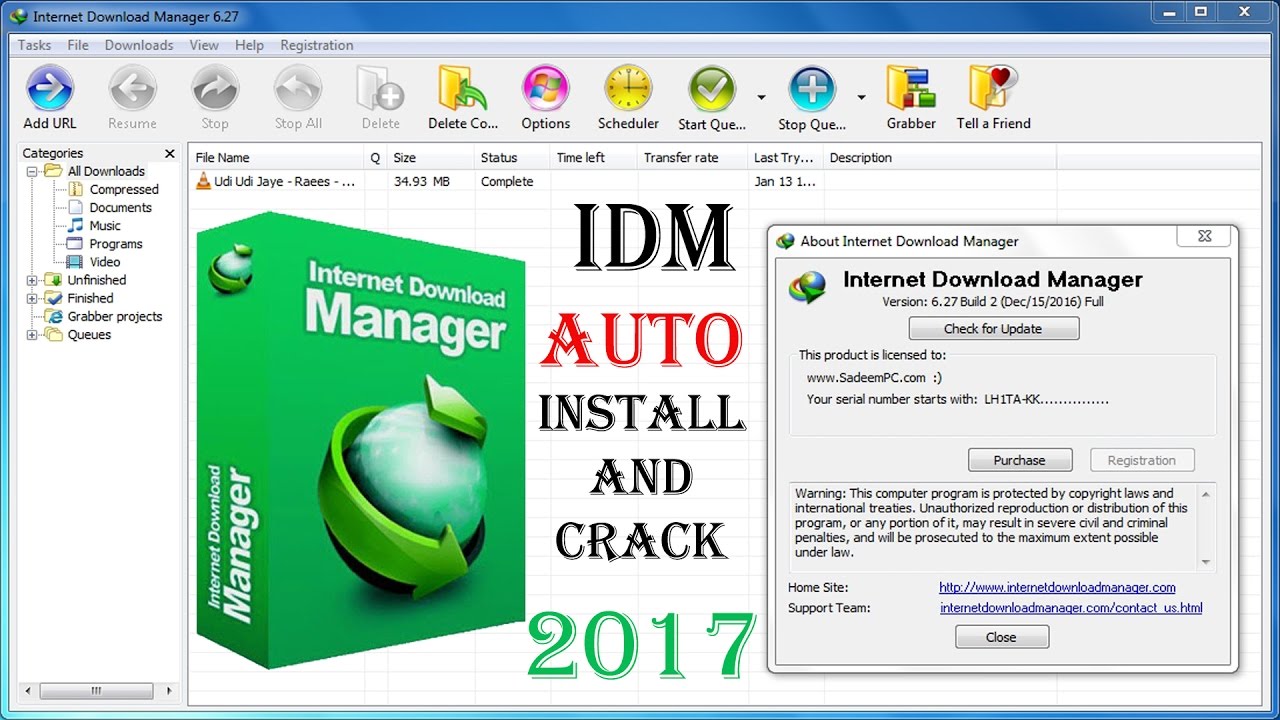Screen dimensions: 1280x720
Task: Click the 34.93 MB size cell
Action: (x=421, y=181)
